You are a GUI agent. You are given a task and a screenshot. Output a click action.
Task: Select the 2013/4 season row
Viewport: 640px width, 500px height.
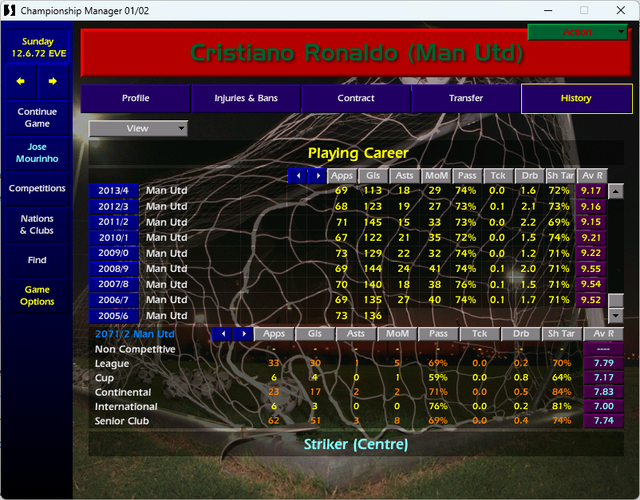point(113,191)
